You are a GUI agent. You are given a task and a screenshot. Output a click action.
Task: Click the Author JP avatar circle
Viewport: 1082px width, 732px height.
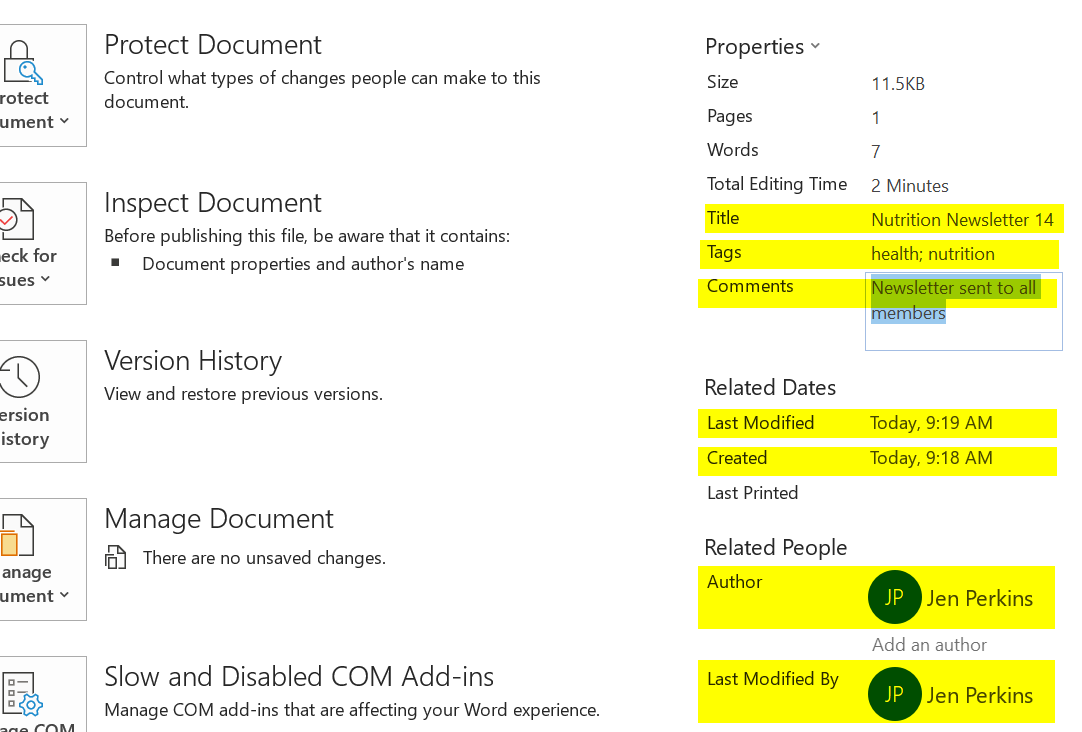(894, 597)
